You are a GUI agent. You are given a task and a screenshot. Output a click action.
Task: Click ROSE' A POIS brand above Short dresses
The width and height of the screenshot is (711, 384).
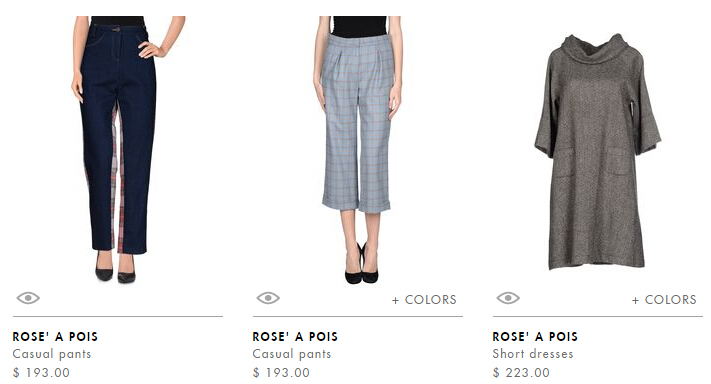pos(535,336)
